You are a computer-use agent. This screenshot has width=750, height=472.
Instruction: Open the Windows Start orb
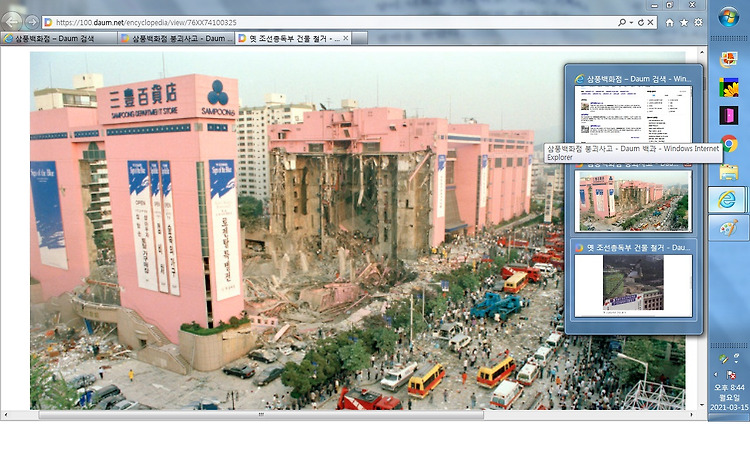pos(728,17)
